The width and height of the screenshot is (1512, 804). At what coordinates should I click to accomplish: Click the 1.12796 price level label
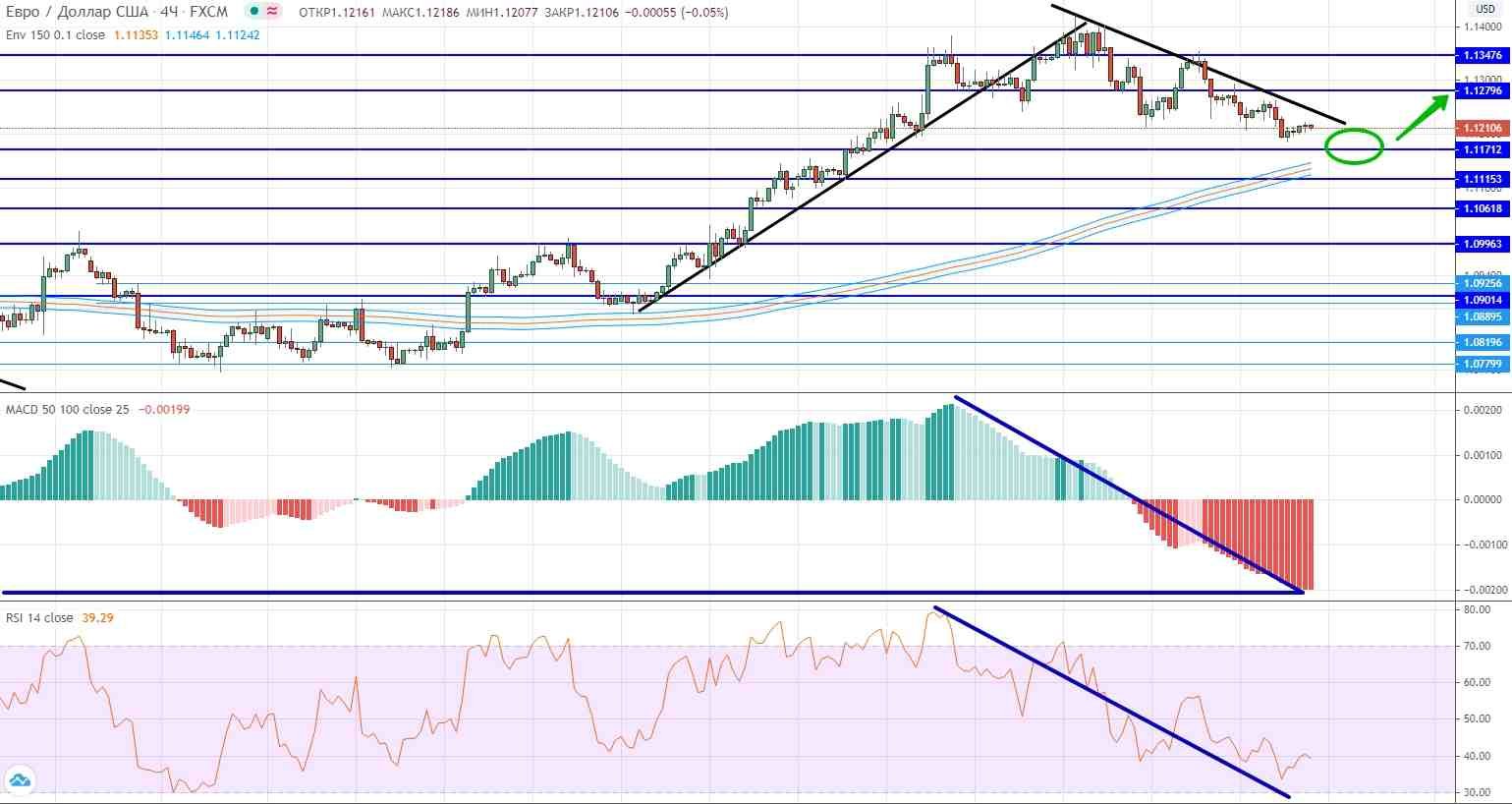coord(1483,90)
